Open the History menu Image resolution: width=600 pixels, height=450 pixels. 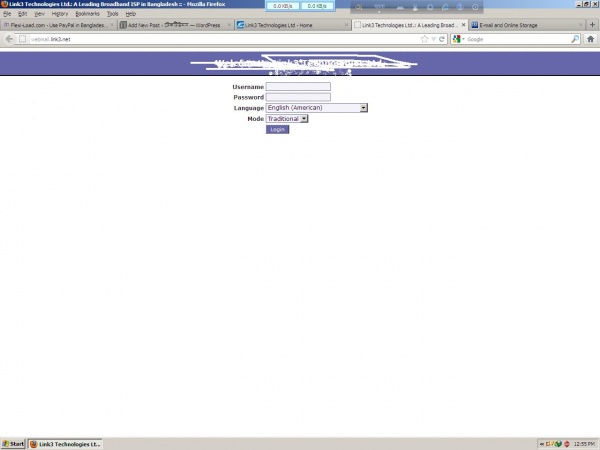60,14
